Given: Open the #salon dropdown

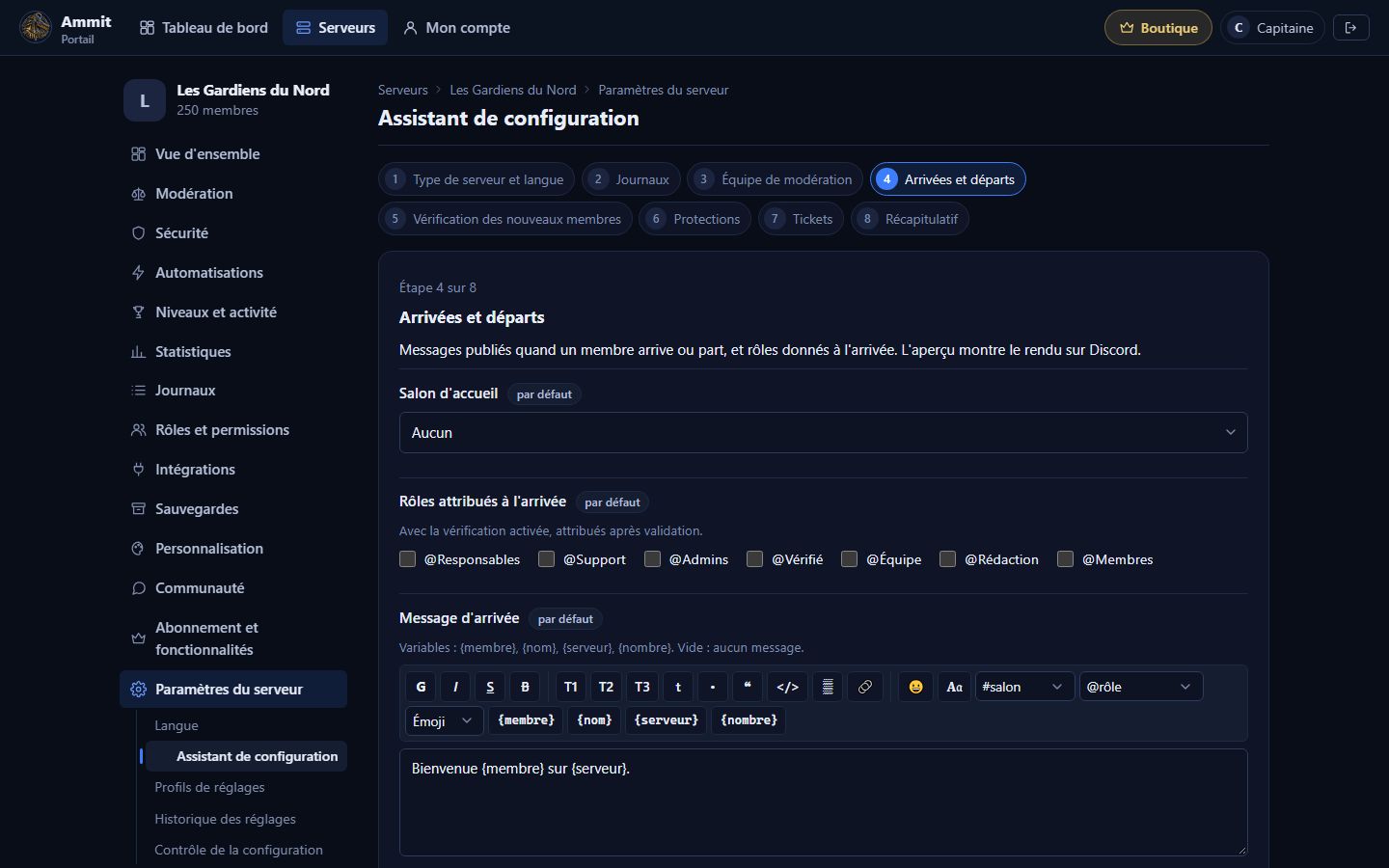Looking at the screenshot, I should pyautogui.click(x=1024, y=687).
